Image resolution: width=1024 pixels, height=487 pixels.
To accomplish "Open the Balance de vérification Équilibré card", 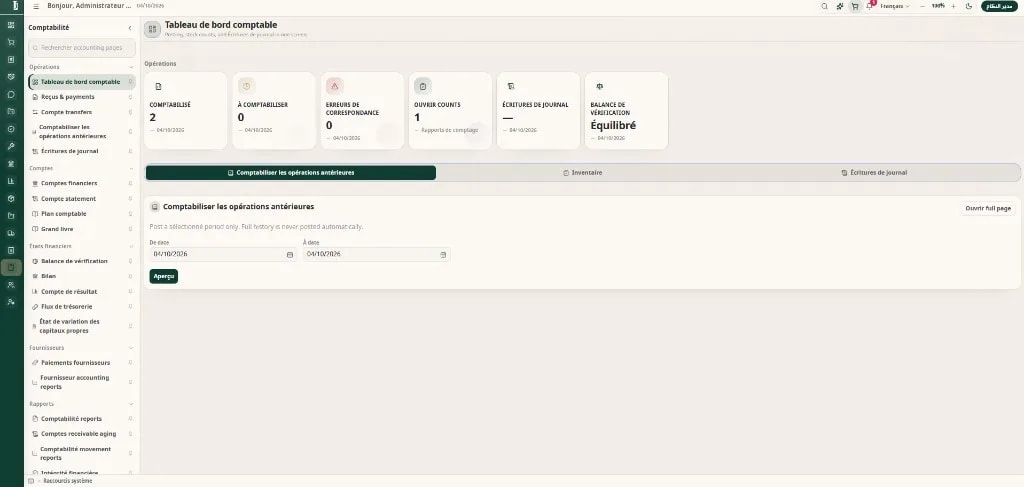I will pyautogui.click(x=626, y=110).
